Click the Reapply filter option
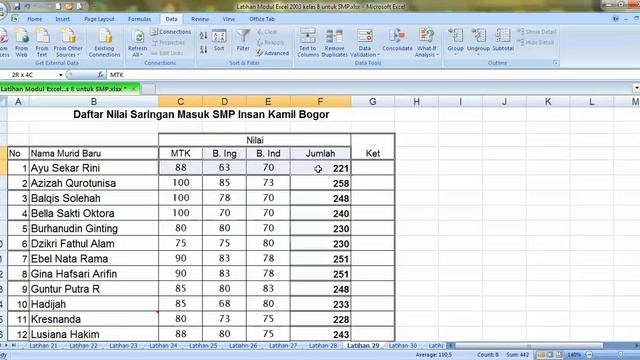Image resolution: width=640 pixels, height=360 pixels. (271, 42)
